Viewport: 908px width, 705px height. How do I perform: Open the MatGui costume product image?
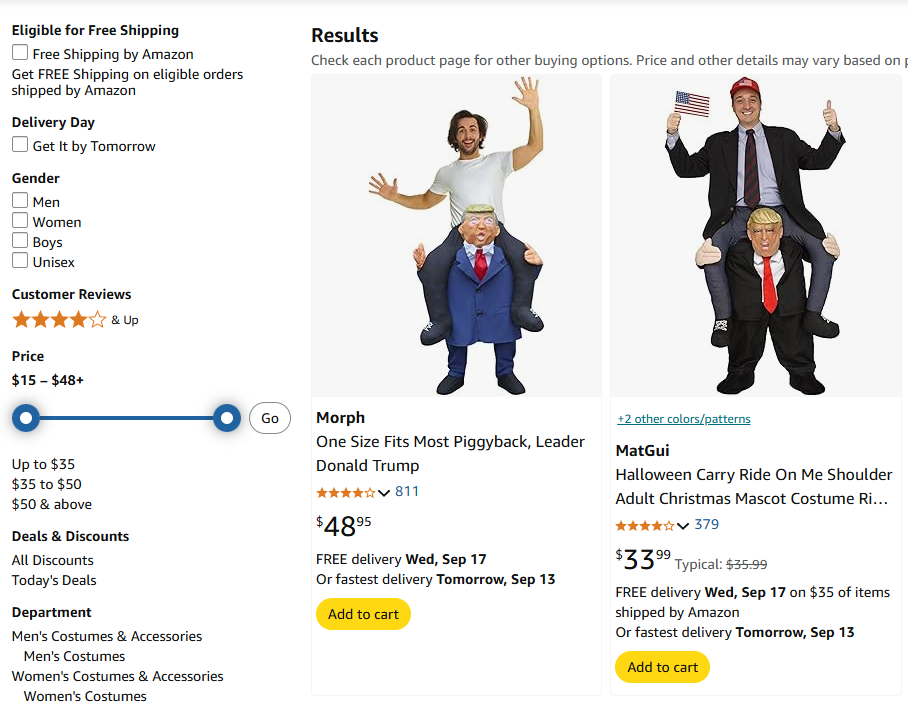pyautogui.click(x=756, y=236)
